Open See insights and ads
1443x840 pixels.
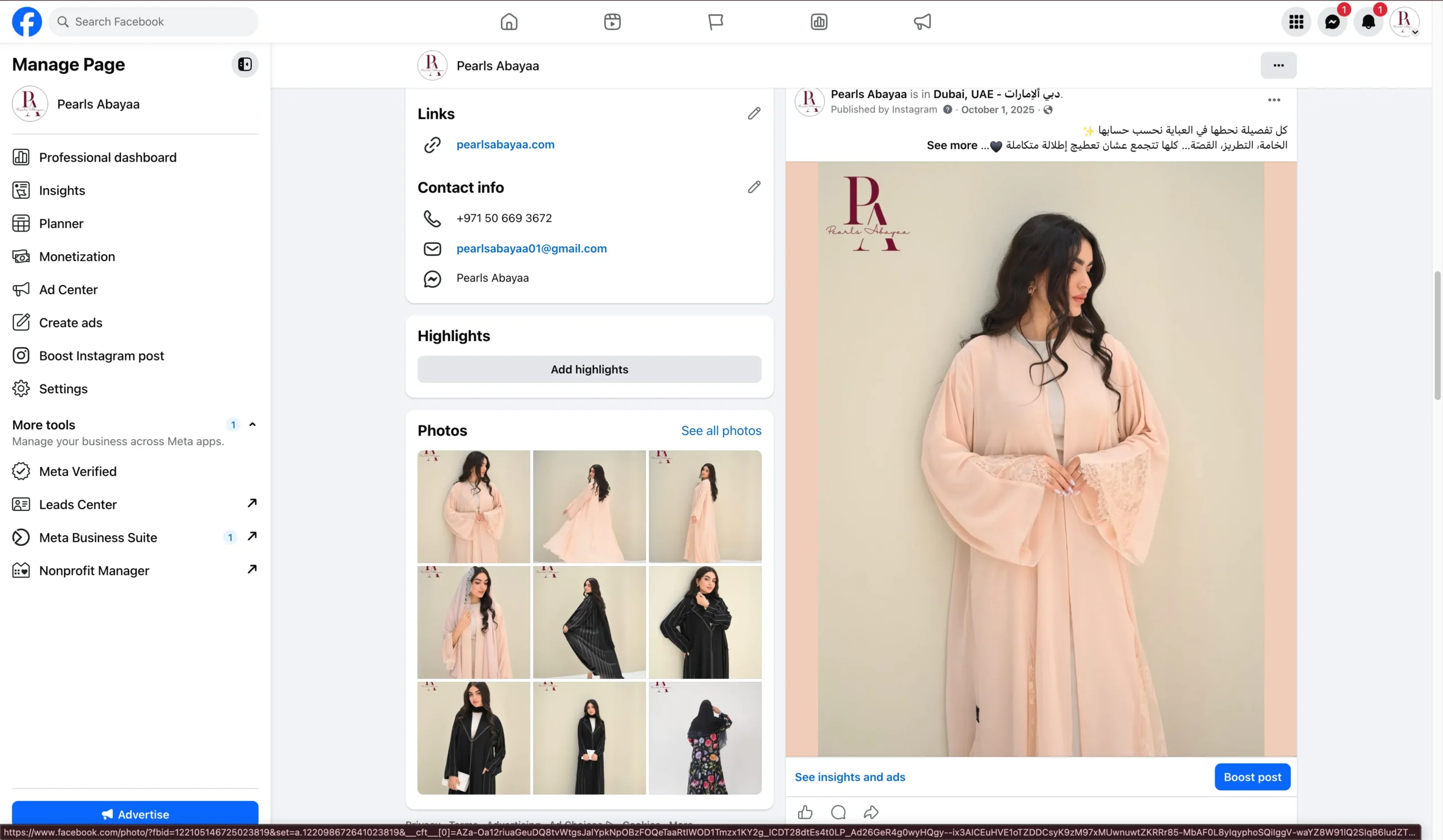850,777
